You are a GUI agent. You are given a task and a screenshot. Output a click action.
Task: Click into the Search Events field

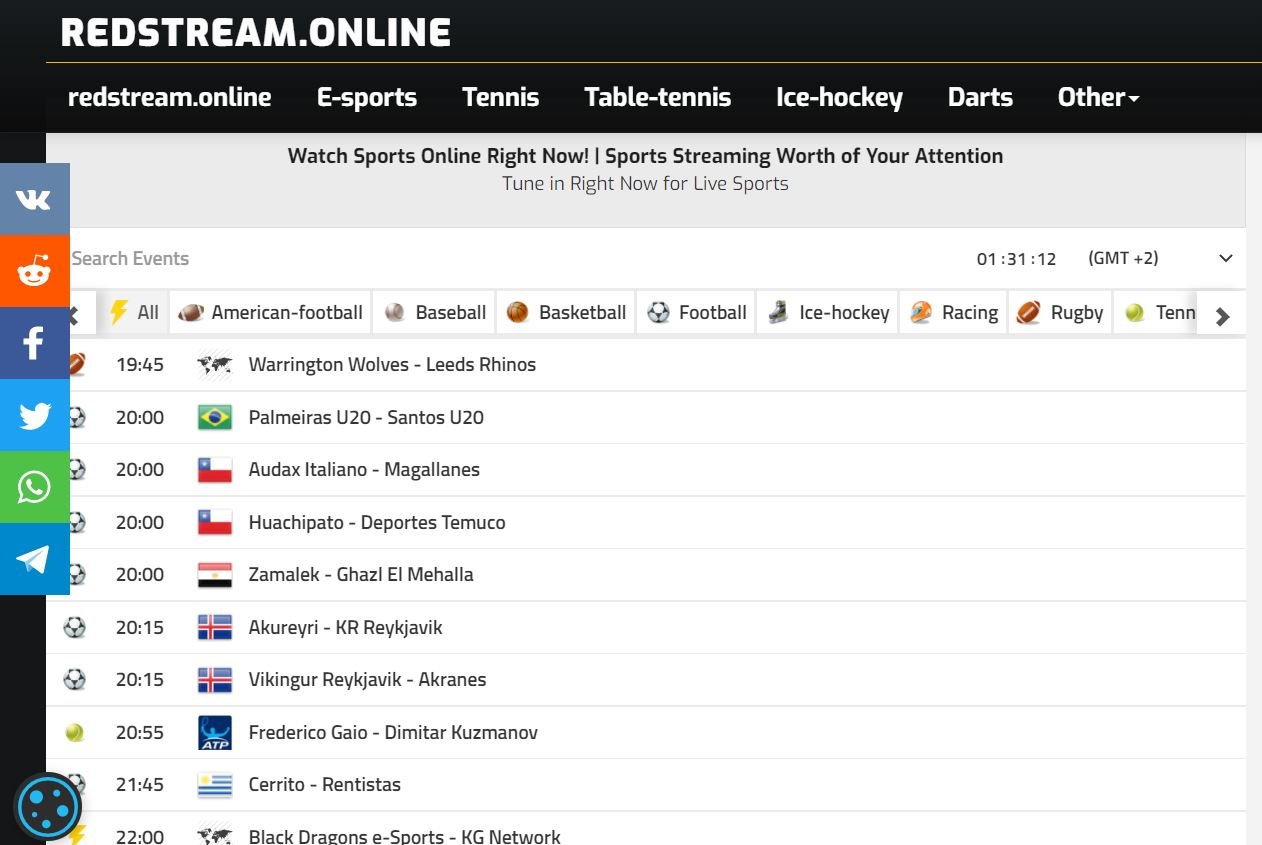(x=500, y=258)
